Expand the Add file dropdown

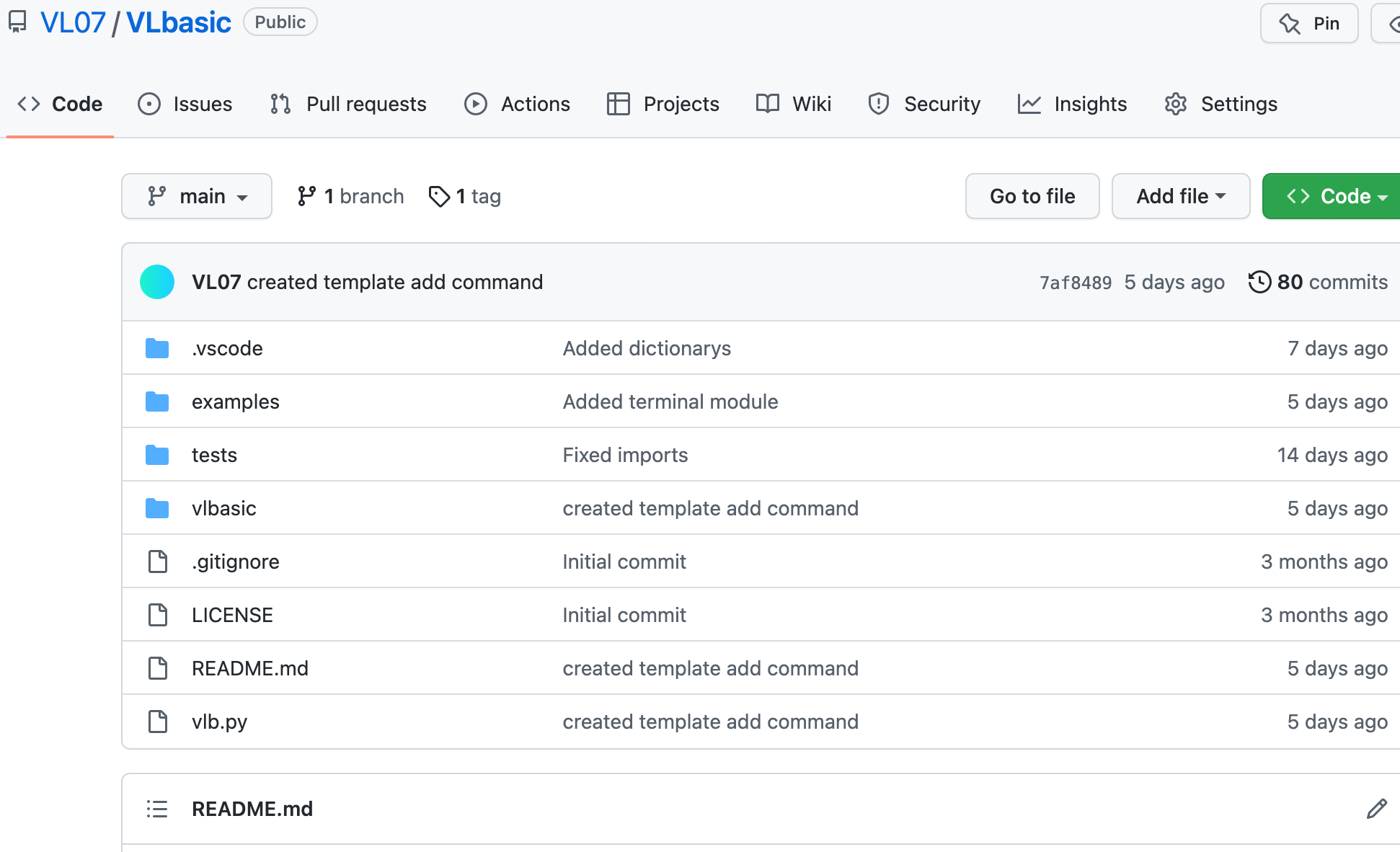coord(1180,196)
